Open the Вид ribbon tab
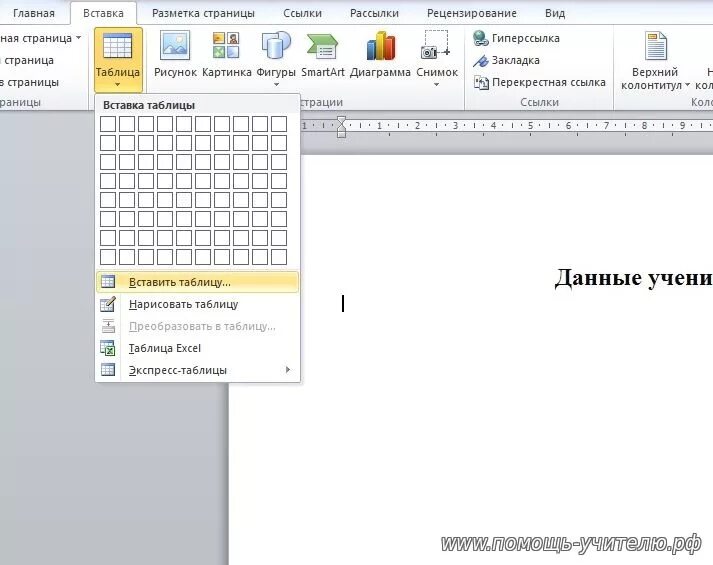The height and width of the screenshot is (565, 713). (x=555, y=13)
